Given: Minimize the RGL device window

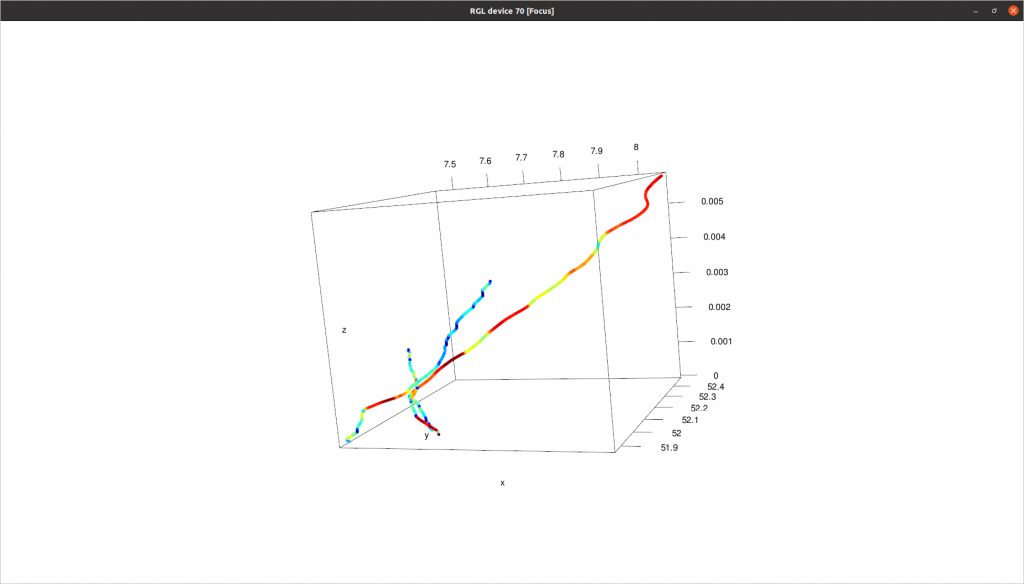Looking at the screenshot, I should click(x=974, y=10).
